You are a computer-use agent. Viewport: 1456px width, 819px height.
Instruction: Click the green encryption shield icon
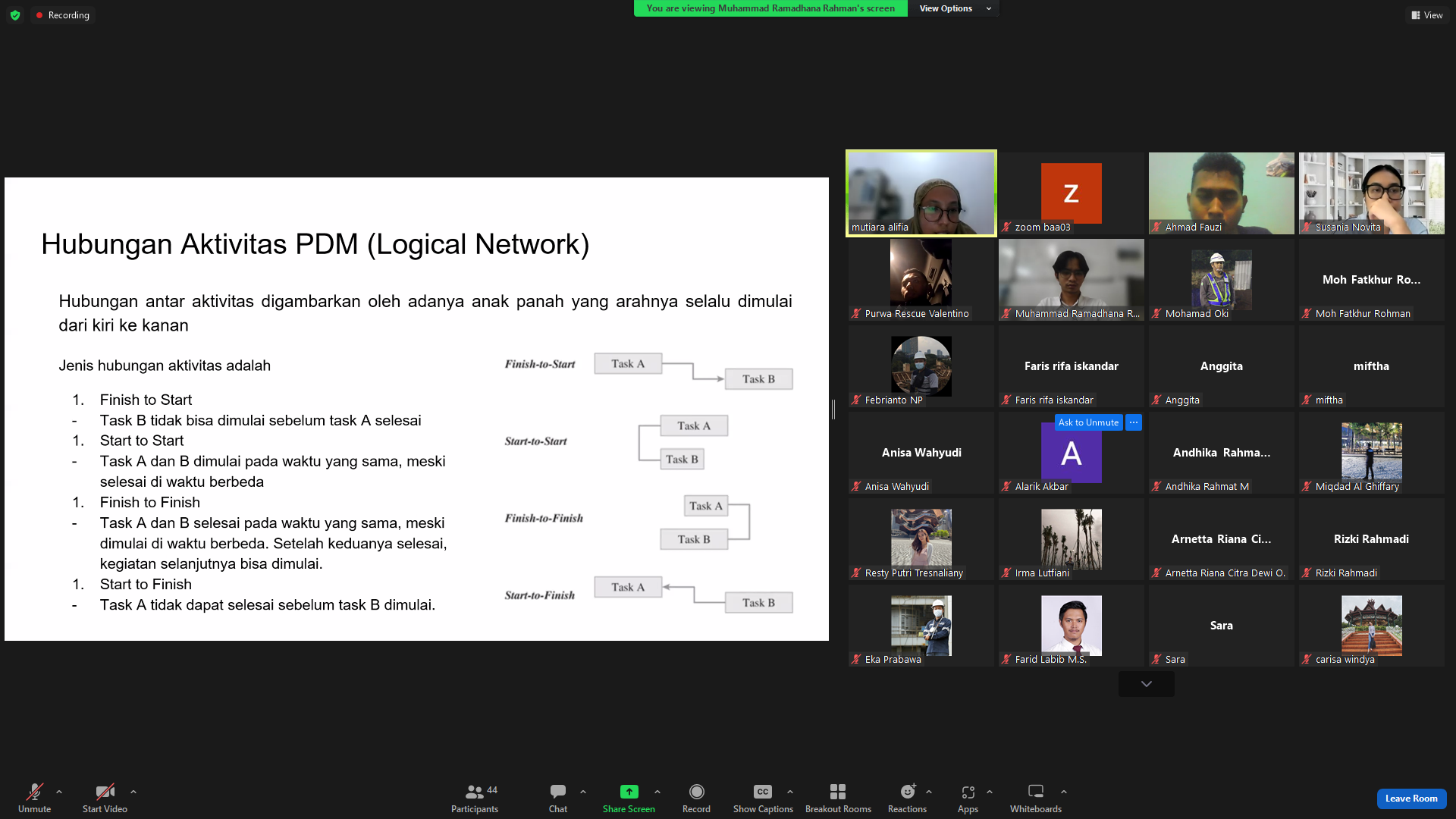(x=15, y=15)
